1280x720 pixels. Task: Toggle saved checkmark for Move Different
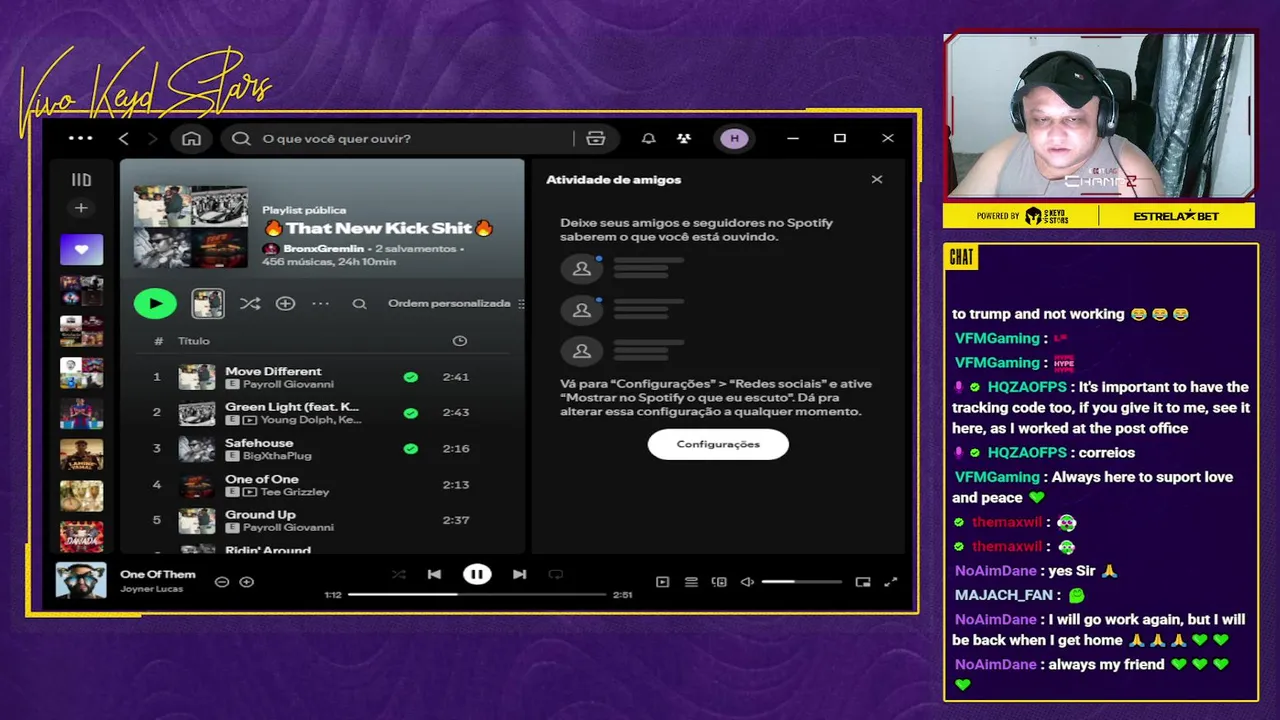410,377
